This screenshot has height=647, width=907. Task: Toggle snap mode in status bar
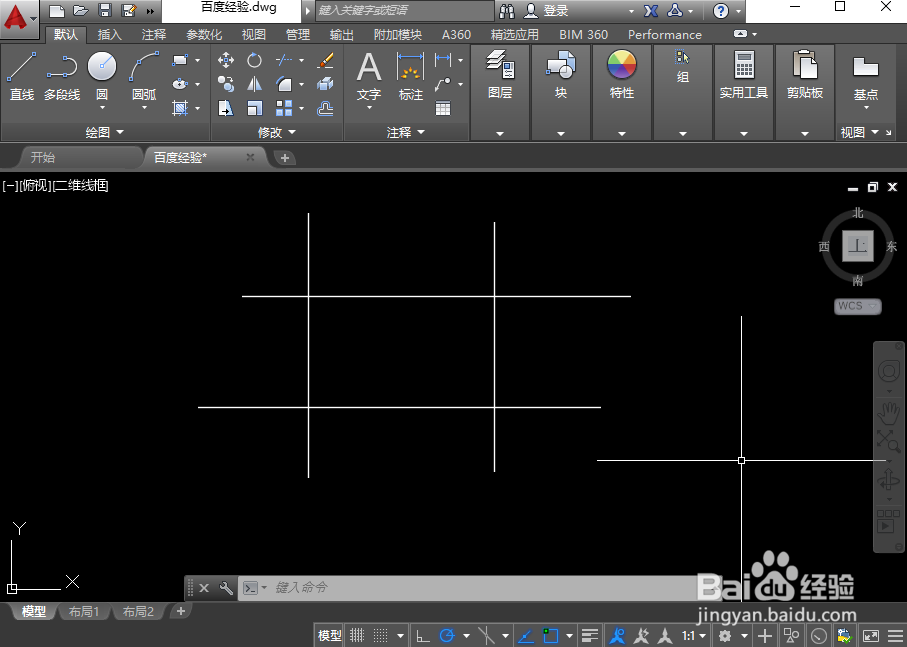coord(381,636)
